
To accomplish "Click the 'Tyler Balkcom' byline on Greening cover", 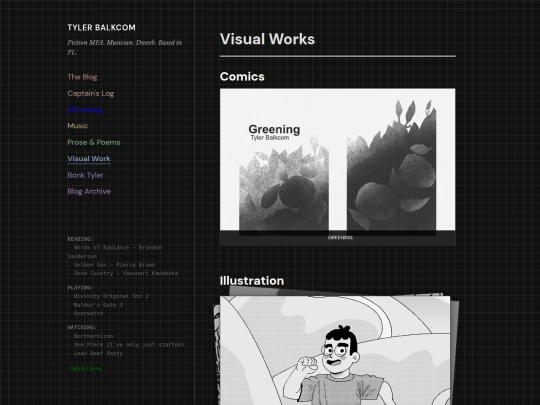I will point(270,138).
